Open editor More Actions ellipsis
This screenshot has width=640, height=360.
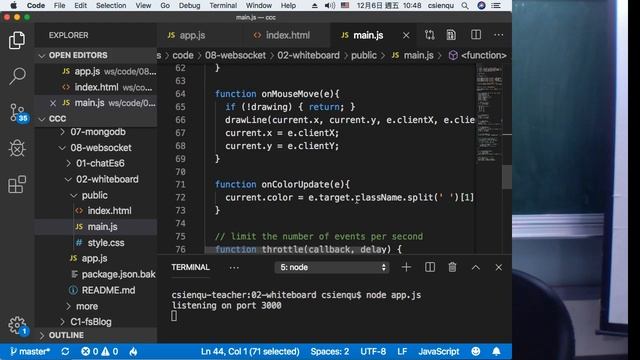point(498,35)
